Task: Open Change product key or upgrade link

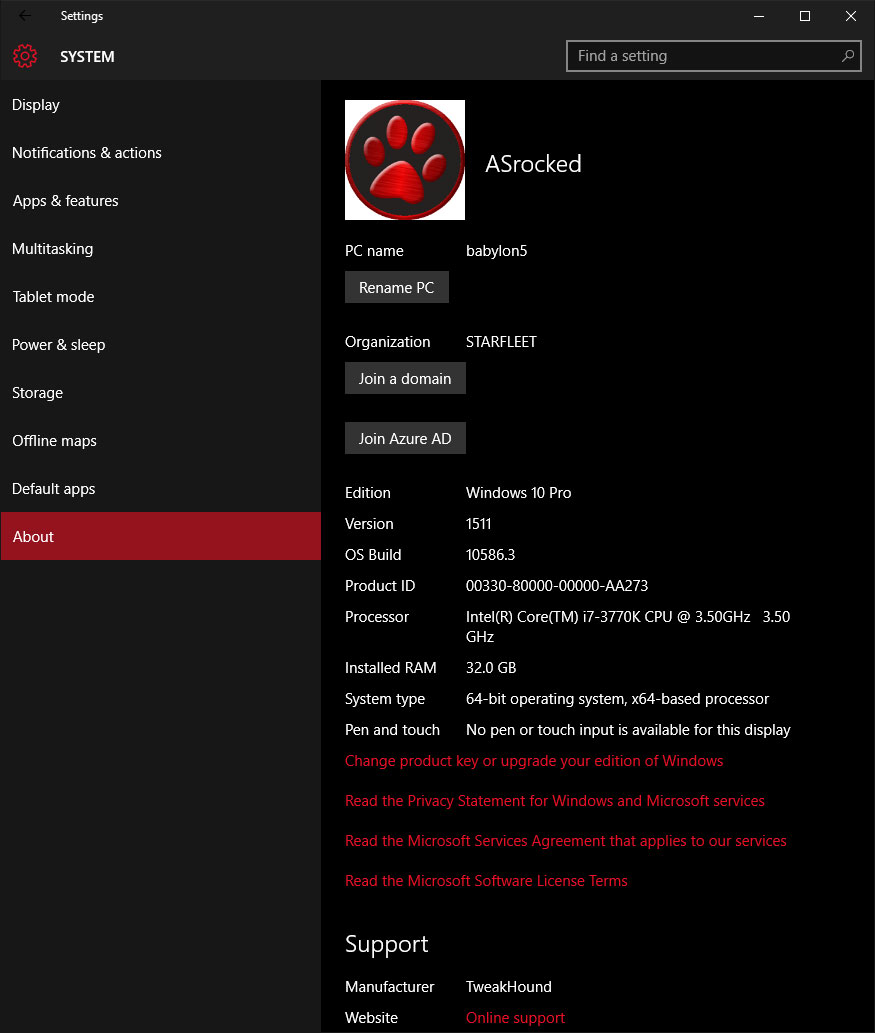Action: (x=534, y=761)
